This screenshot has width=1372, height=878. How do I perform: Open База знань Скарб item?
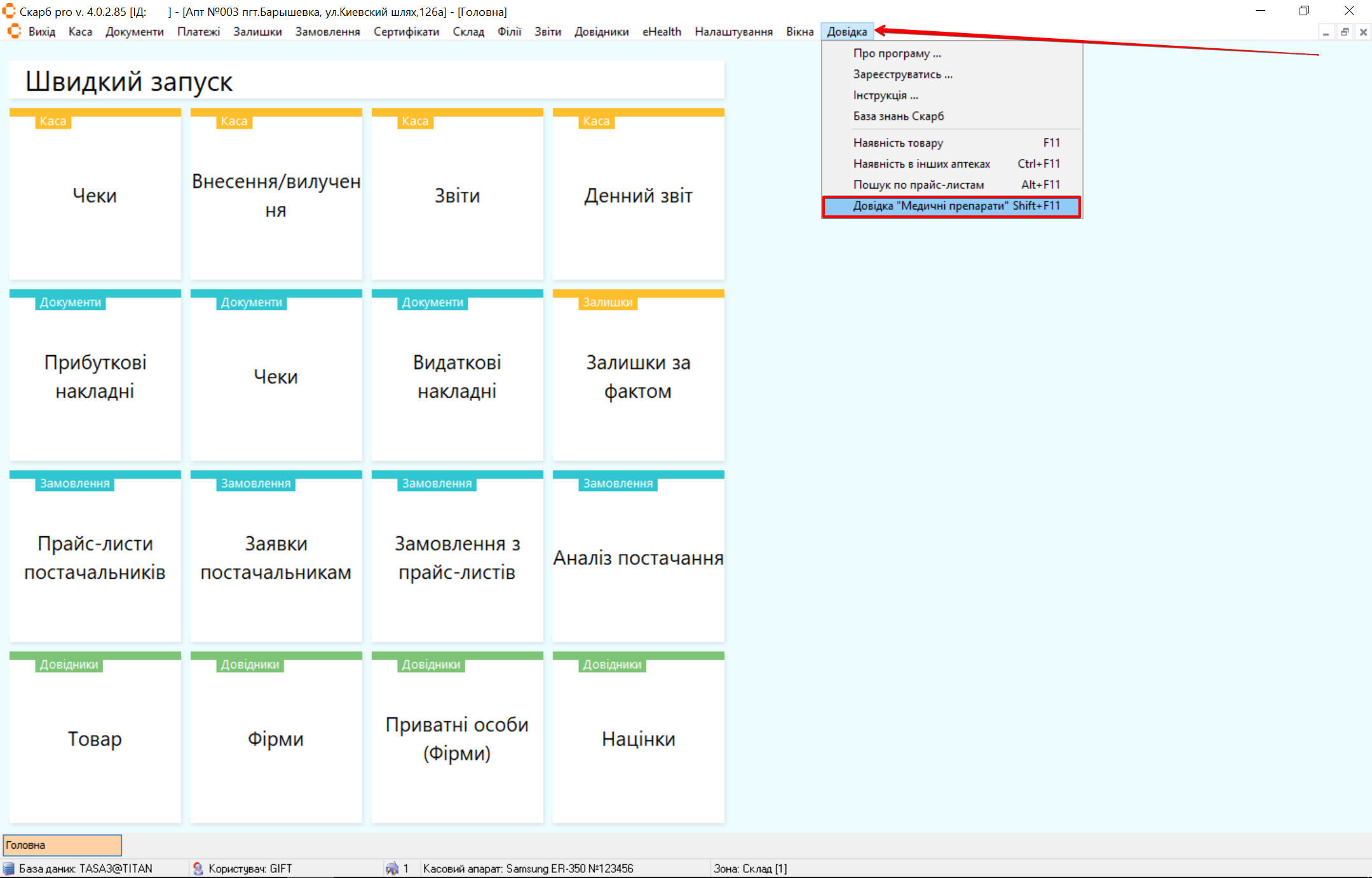(x=898, y=116)
